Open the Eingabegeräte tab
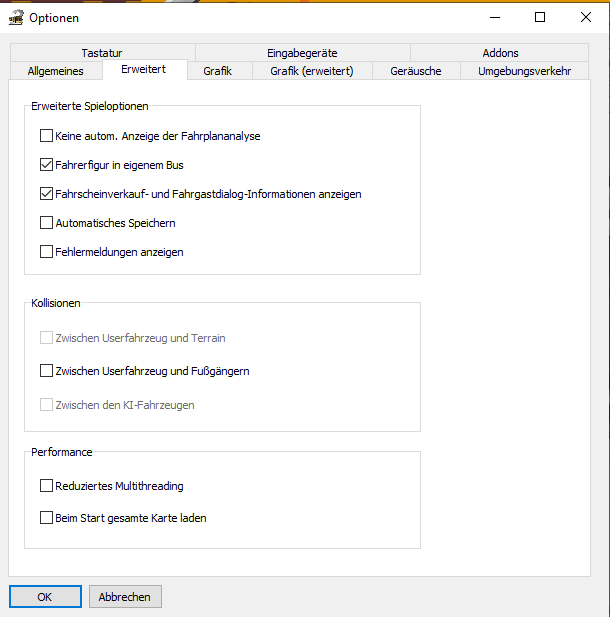Screen dimensions: 610x617 click(302, 53)
